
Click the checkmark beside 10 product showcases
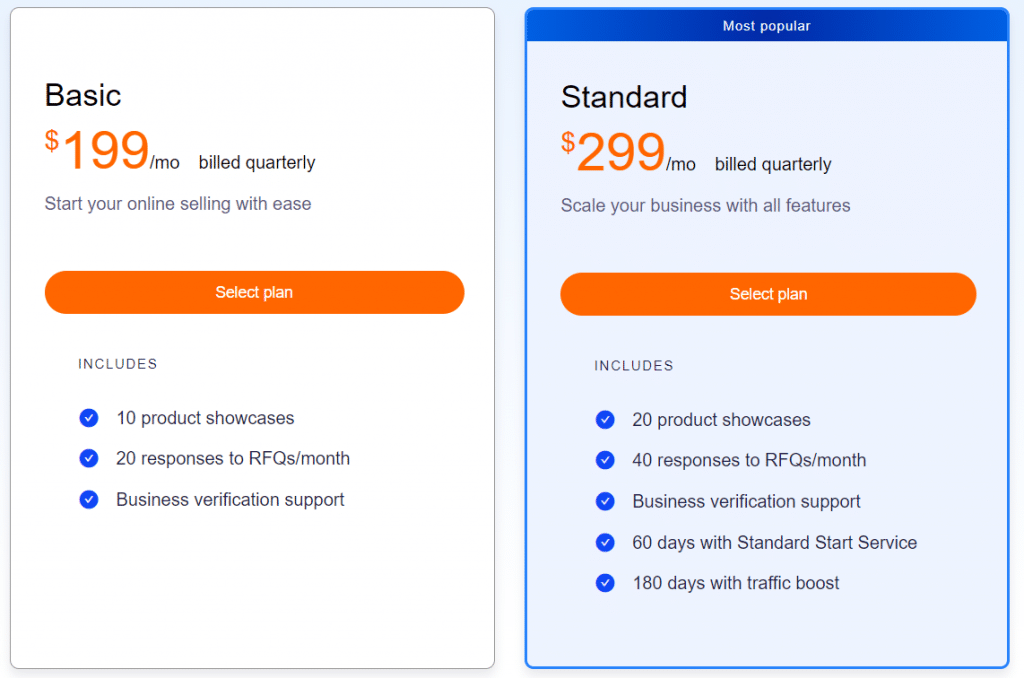[89, 418]
